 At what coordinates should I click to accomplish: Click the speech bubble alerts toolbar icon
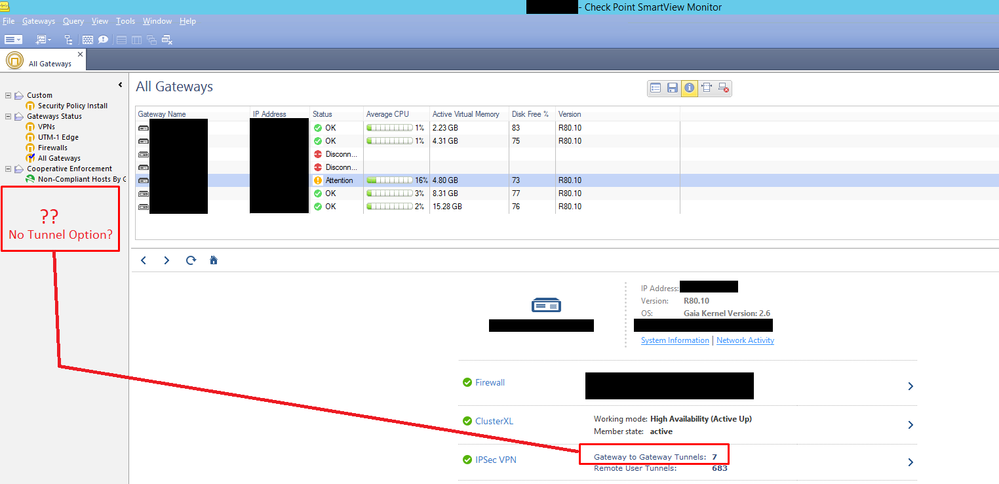[x=103, y=40]
